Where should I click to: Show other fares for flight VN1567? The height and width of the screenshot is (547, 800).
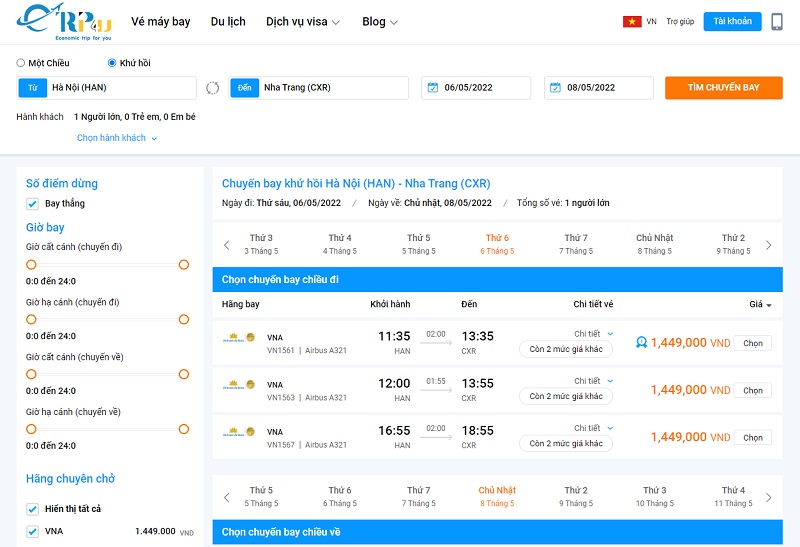point(566,443)
